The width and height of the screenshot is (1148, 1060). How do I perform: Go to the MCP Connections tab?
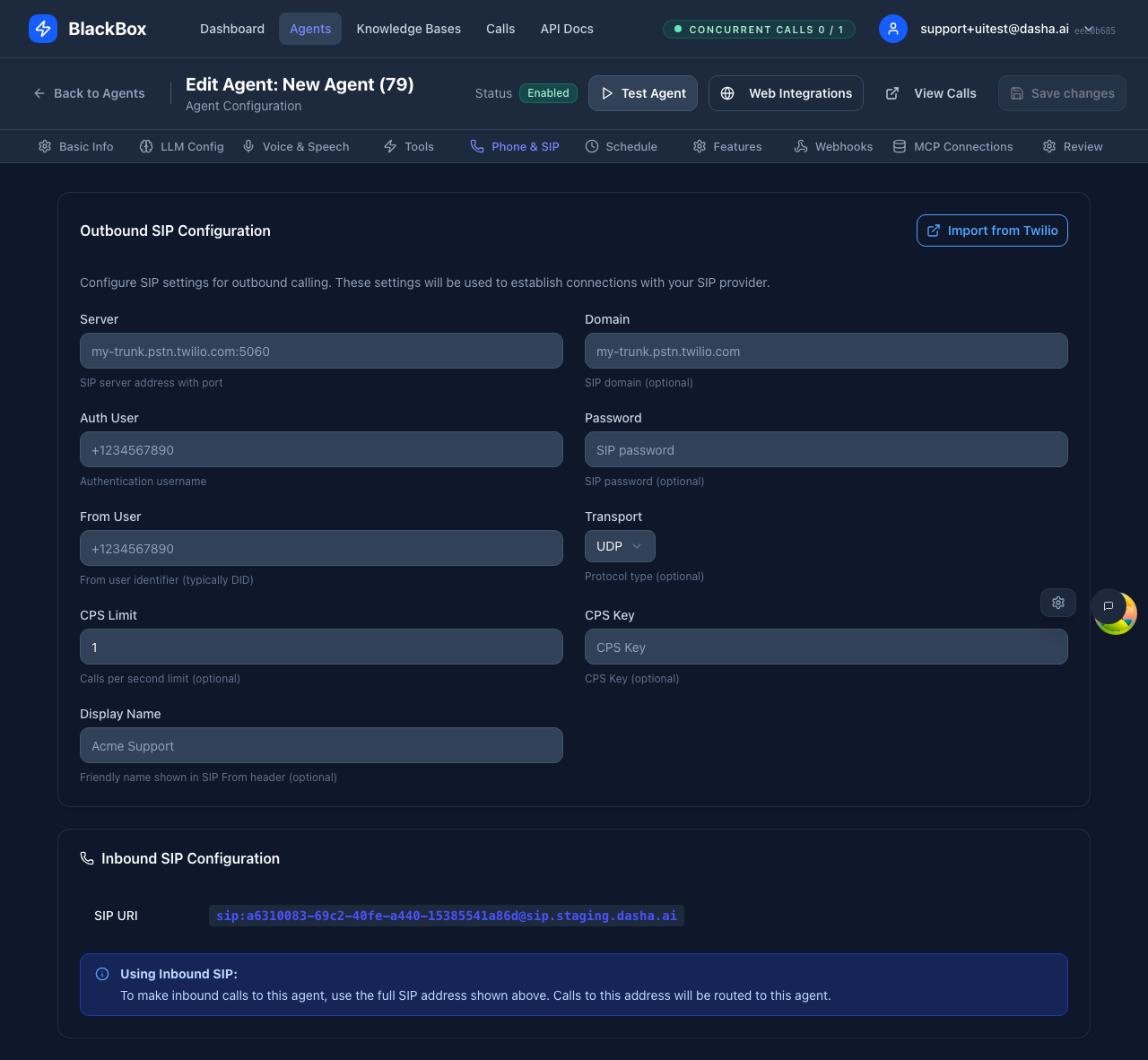pos(953,146)
